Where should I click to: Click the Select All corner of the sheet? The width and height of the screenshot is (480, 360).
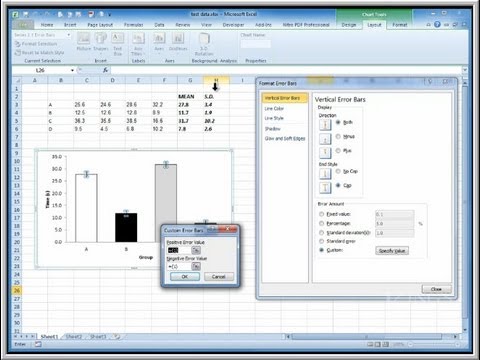pyautogui.click(x=17, y=80)
